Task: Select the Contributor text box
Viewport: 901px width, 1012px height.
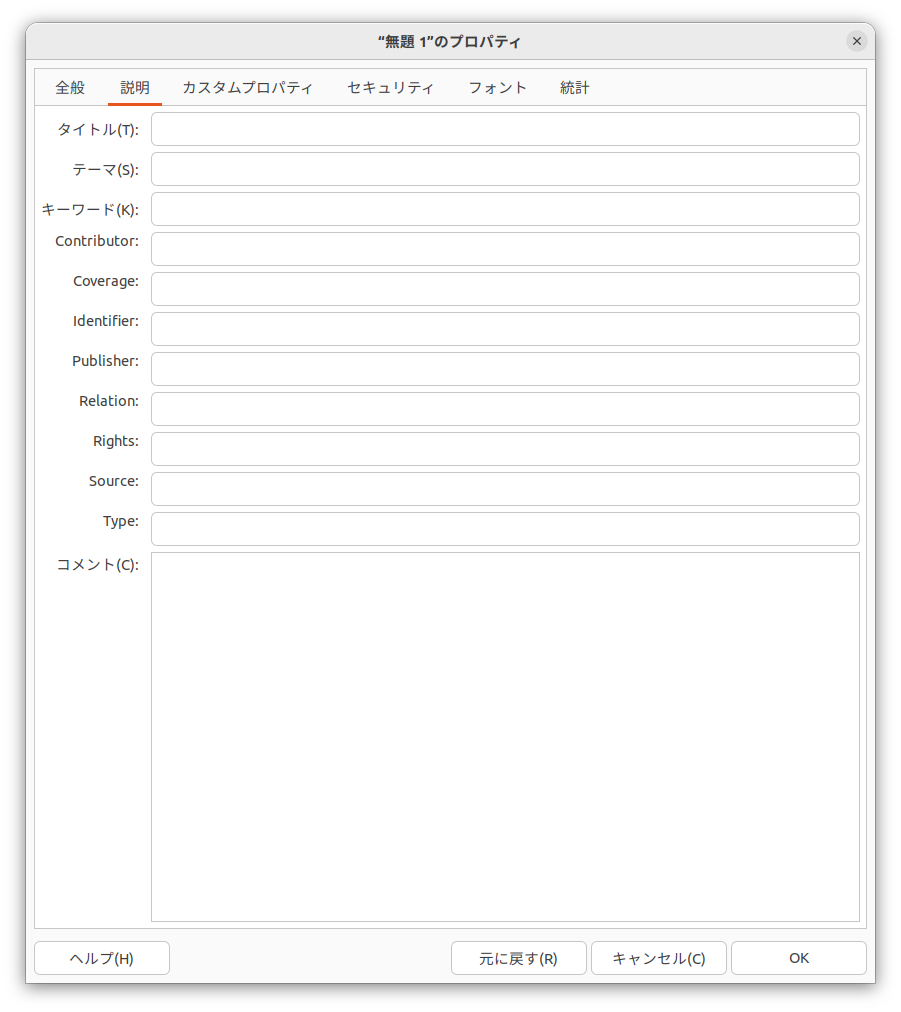Action: pyautogui.click(x=505, y=249)
